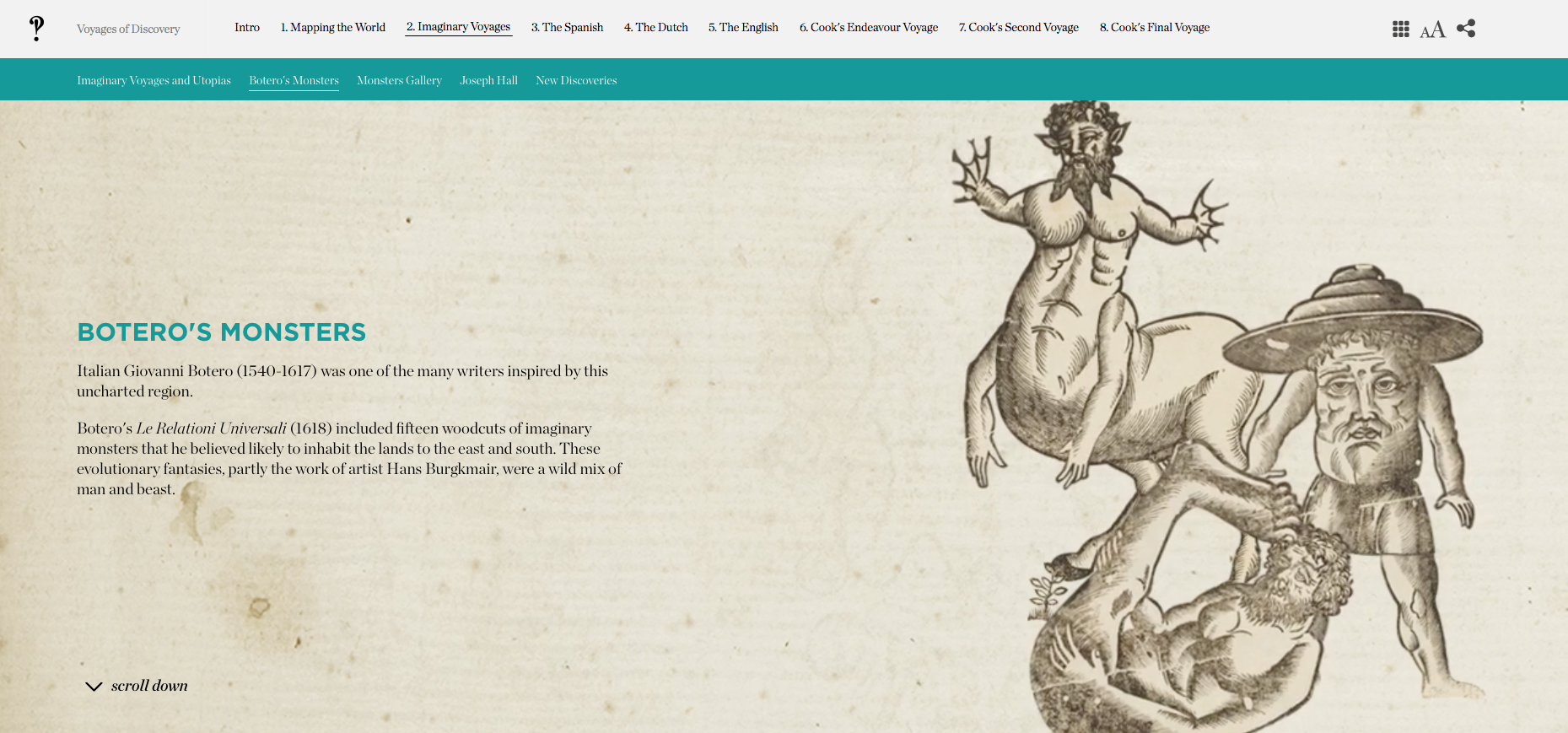Select the Botero's Monsters tab
Viewport: 1568px width, 733px height.
[294, 80]
